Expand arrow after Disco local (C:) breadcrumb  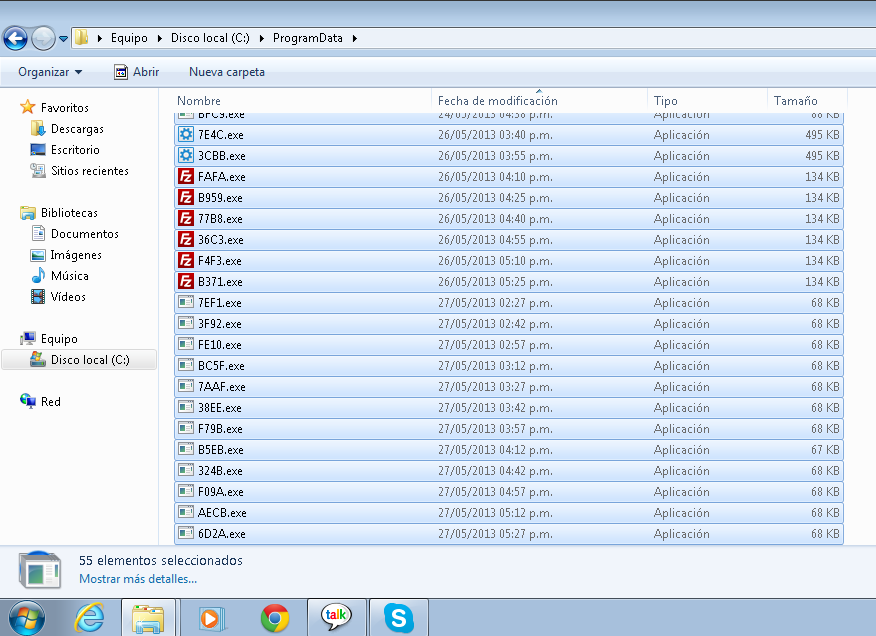(x=261, y=38)
